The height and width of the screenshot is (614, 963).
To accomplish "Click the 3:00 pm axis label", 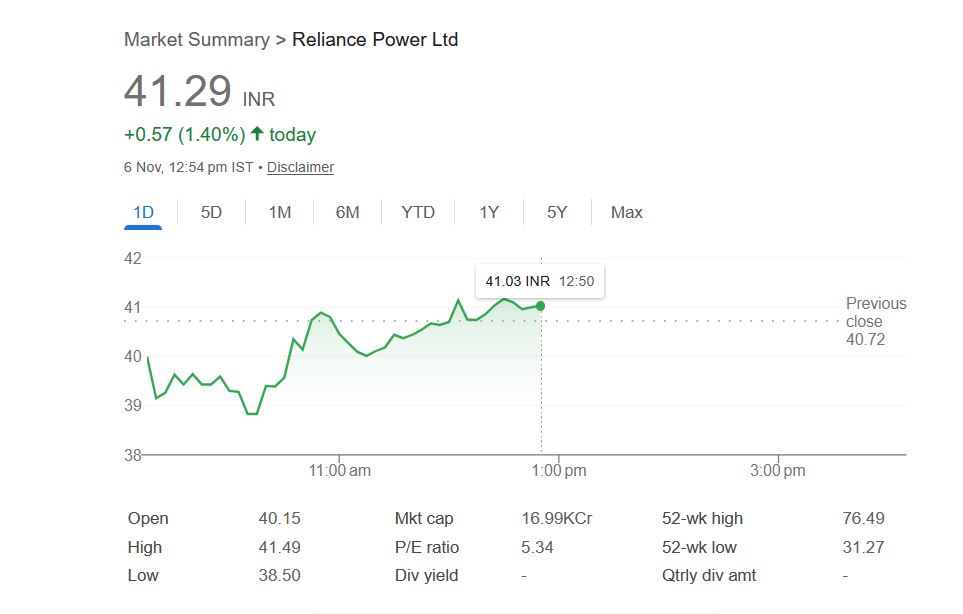I will click(x=778, y=470).
